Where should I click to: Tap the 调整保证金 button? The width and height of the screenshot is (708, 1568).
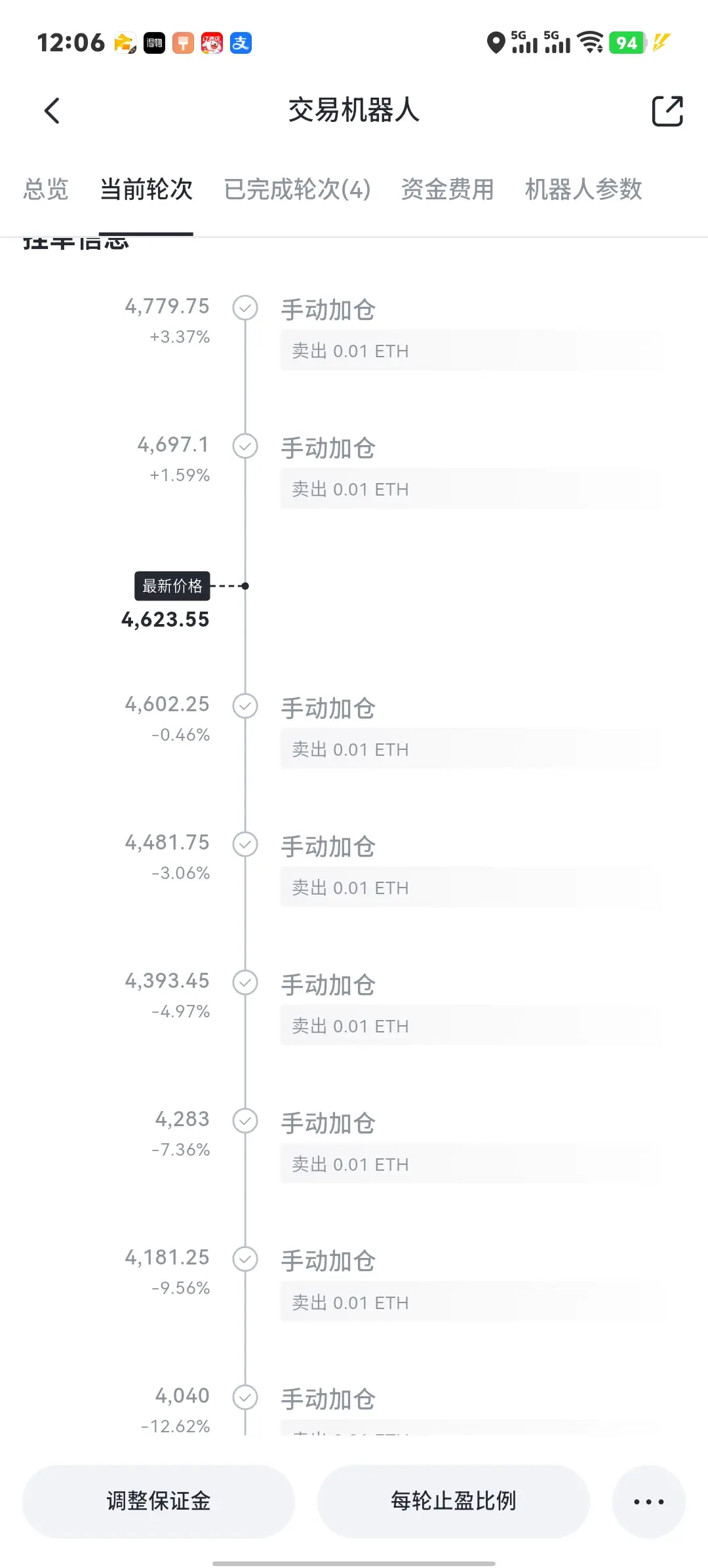[159, 1501]
